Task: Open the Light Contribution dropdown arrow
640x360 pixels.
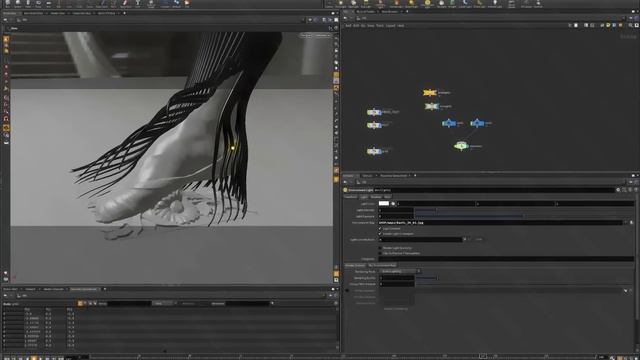Action: pyautogui.click(x=464, y=240)
